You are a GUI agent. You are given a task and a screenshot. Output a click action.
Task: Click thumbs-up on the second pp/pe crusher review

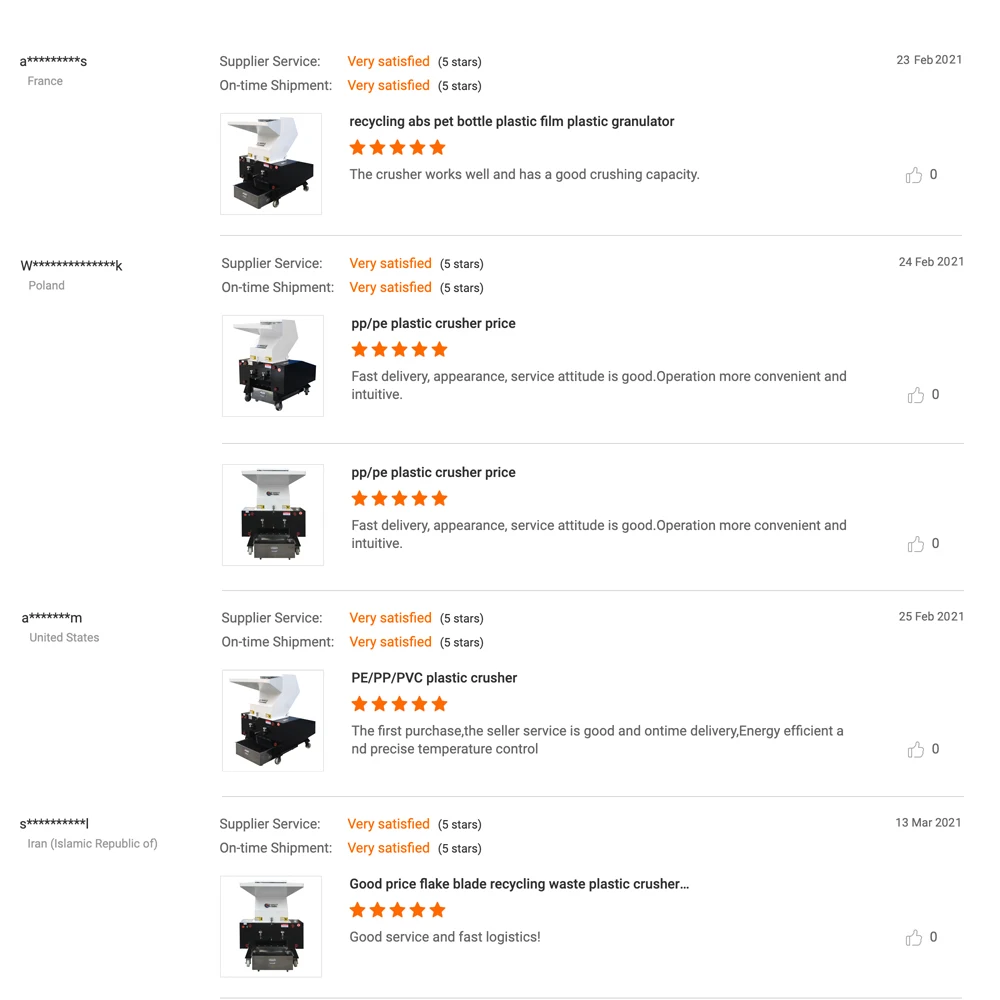coord(916,544)
